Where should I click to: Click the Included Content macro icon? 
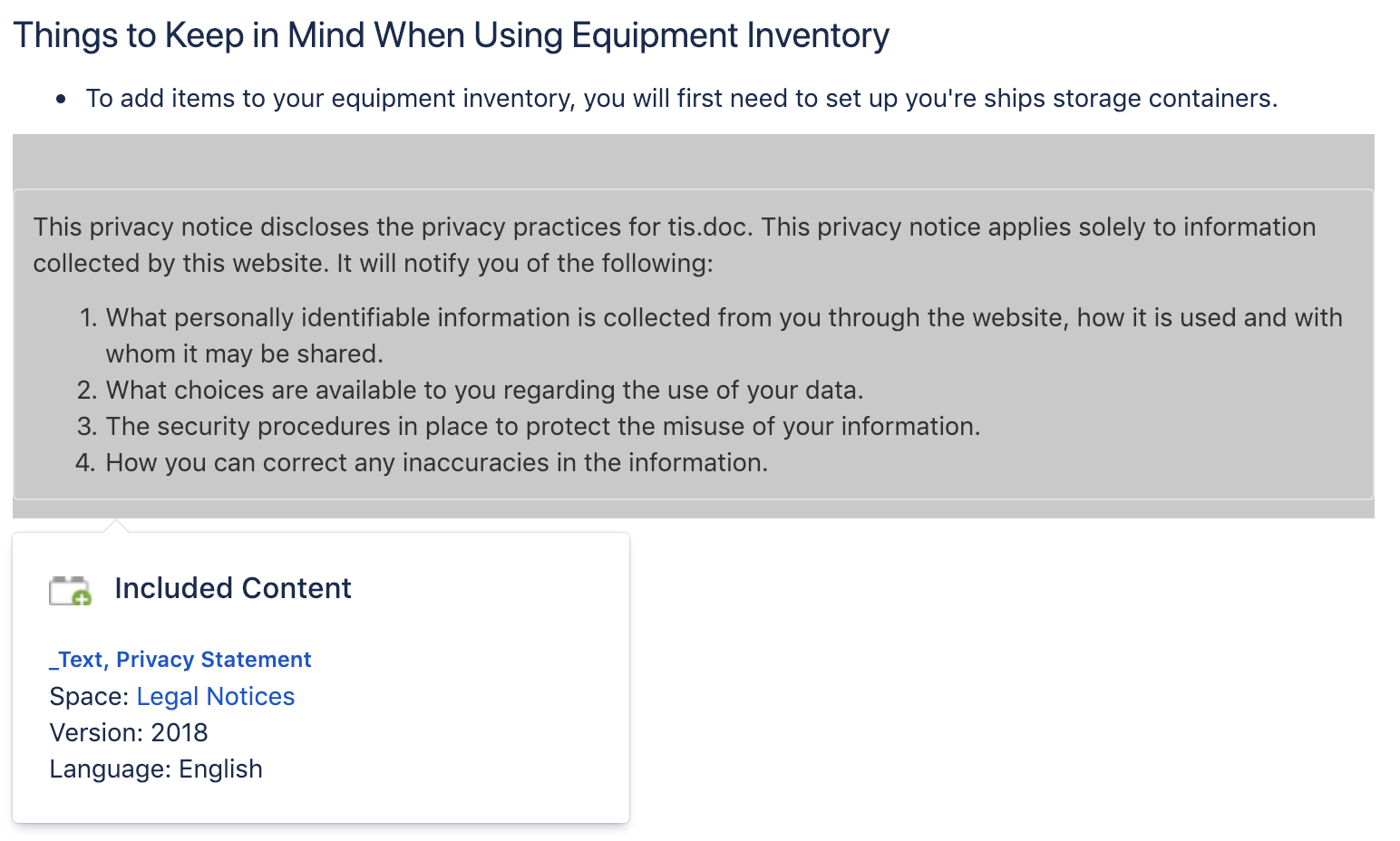click(x=70, y=590)
